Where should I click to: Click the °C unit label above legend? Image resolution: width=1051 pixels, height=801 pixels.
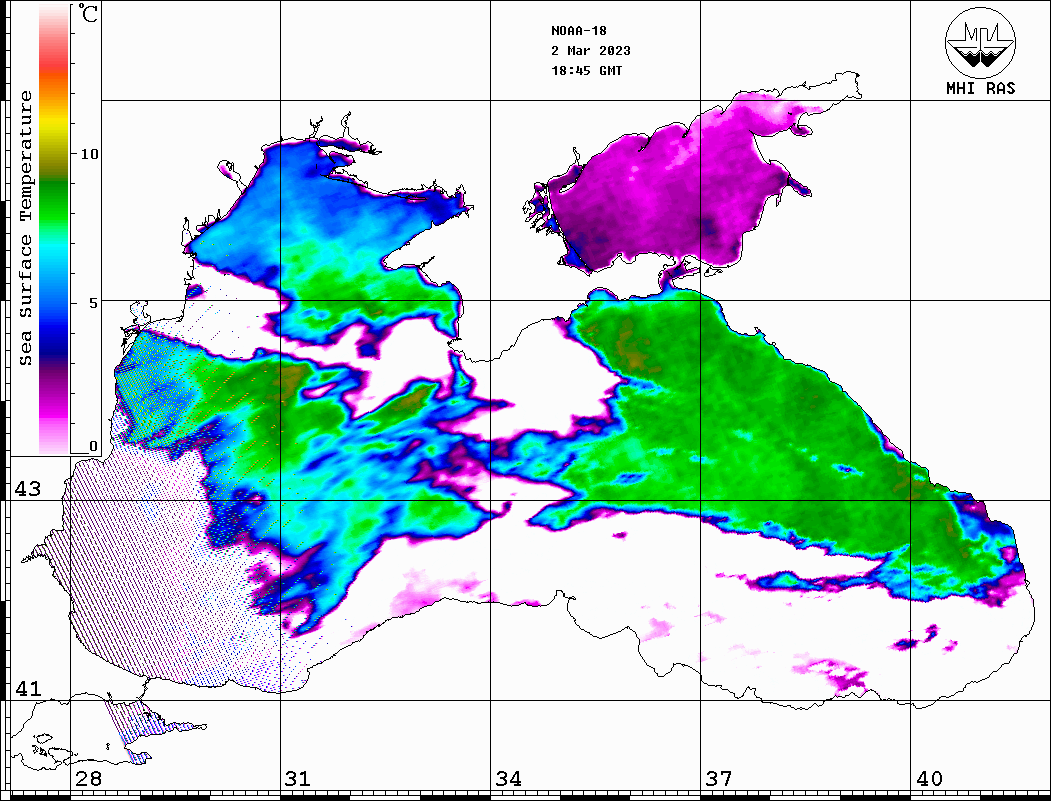pyautogui.click(x=88, y=13)
